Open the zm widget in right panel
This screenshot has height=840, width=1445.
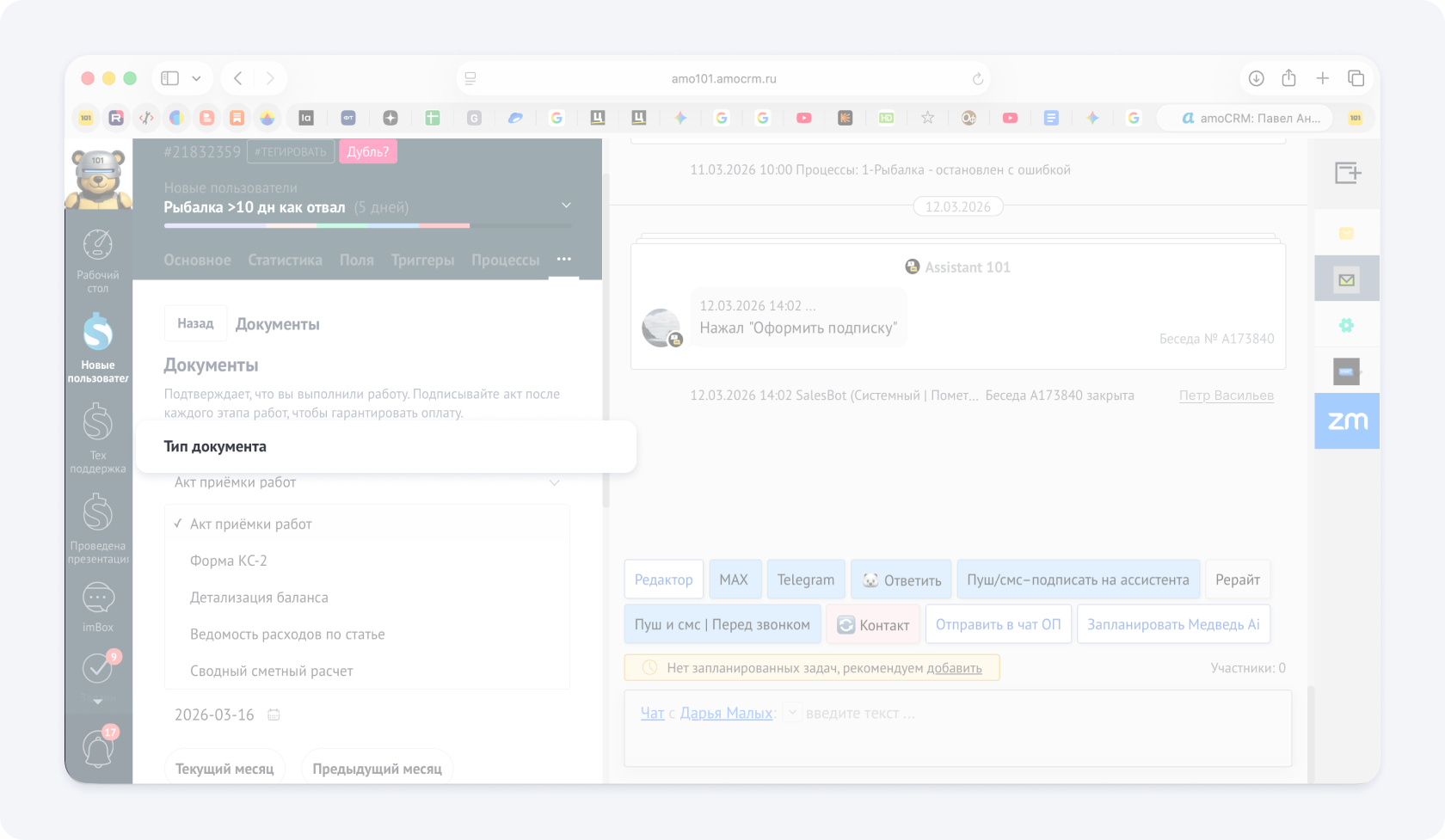point(1347,420)
